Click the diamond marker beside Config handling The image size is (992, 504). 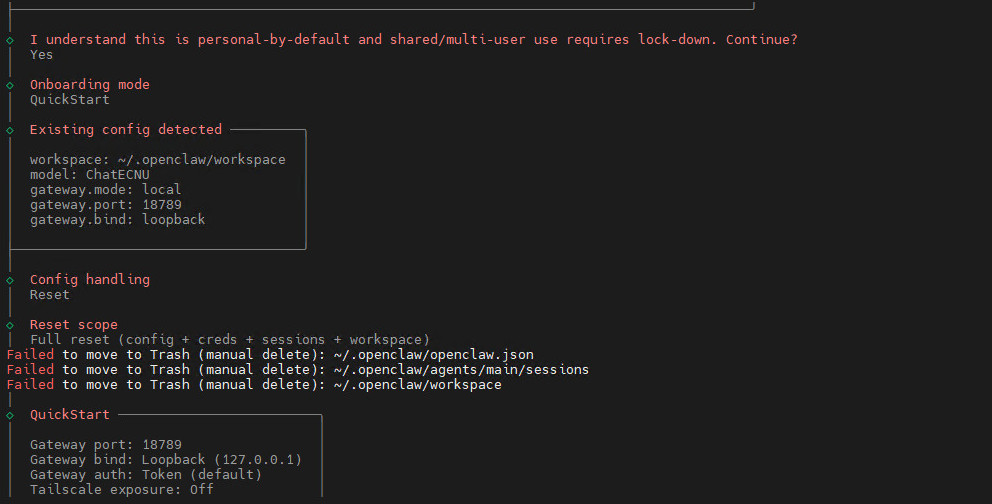pos(10,280)
